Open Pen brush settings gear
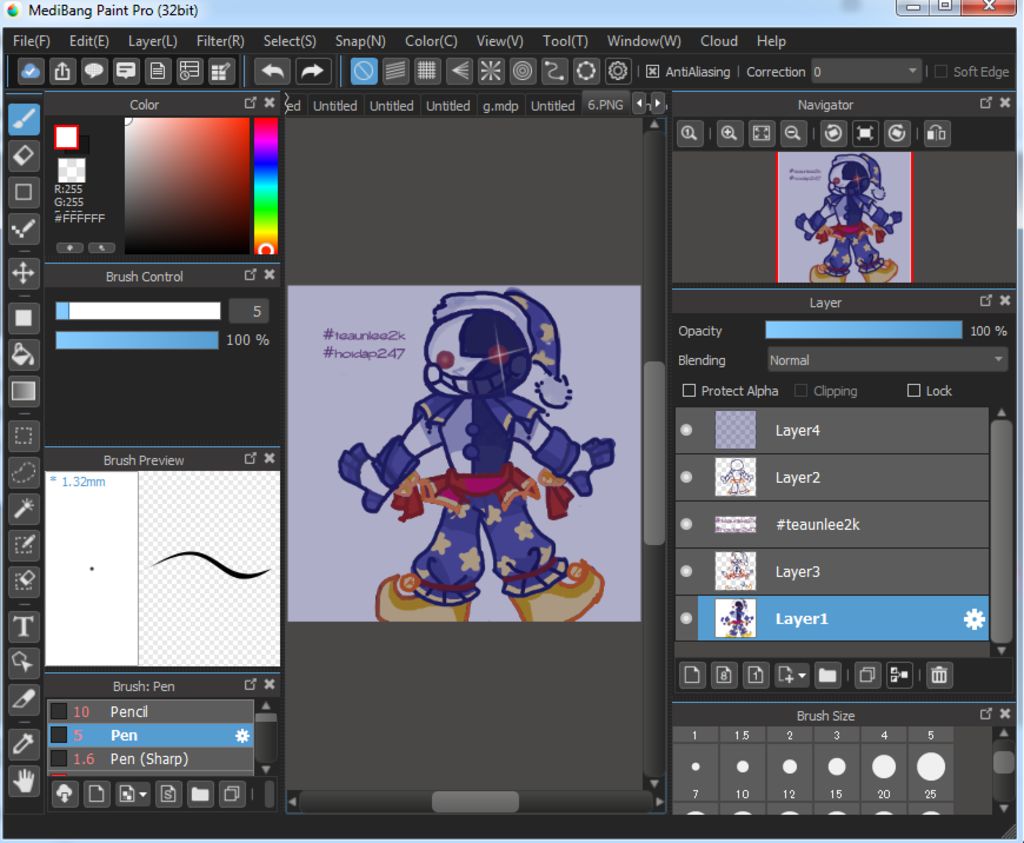 point(242,735)
